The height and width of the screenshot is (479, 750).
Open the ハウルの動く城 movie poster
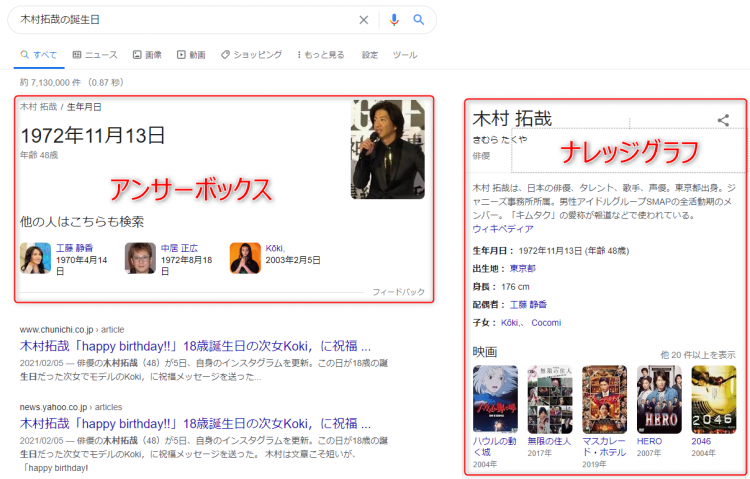click(x=495, y=400)
